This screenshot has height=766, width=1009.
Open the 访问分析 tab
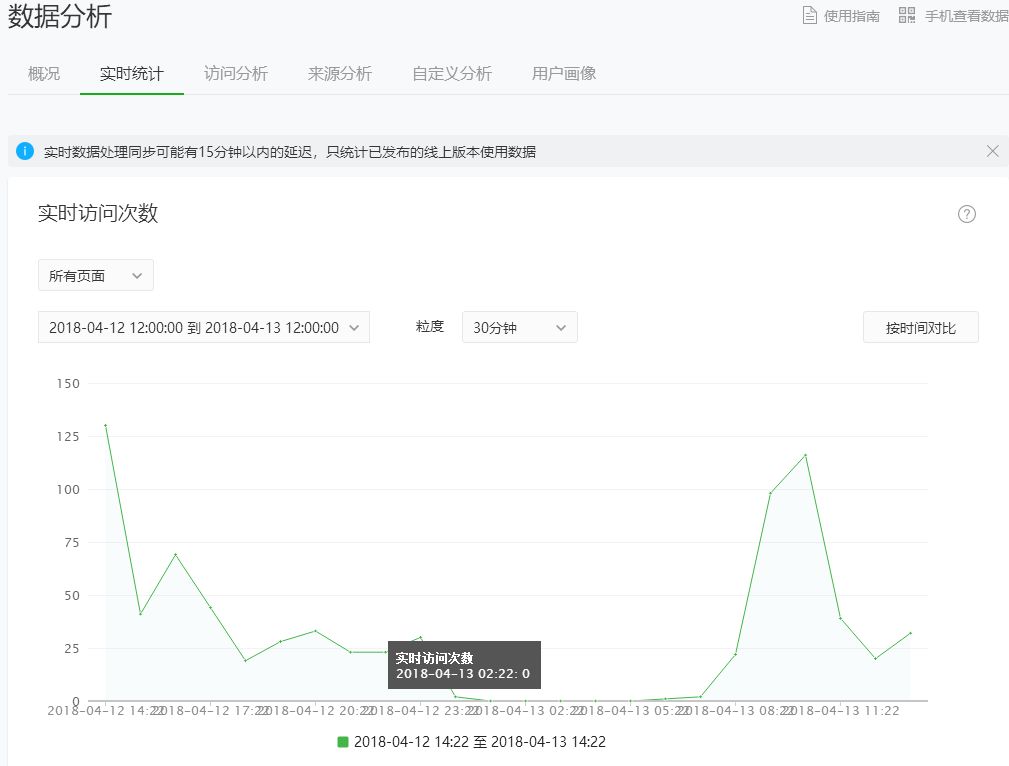pyautogui.click(x=235, y=73)
